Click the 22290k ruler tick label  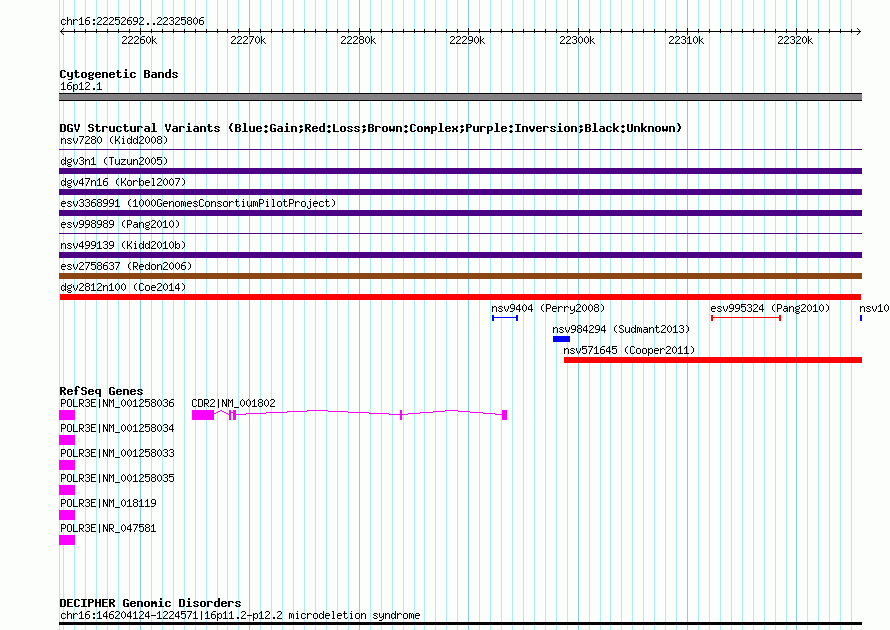467,40
